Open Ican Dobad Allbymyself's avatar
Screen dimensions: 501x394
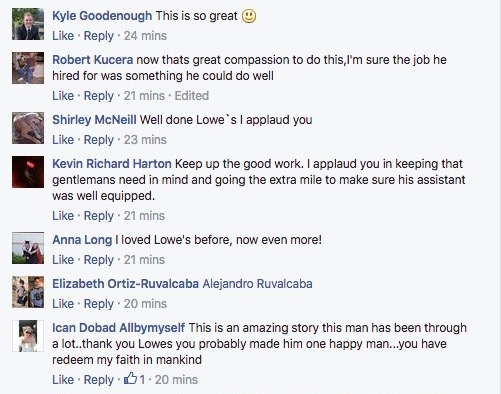(x=28, y=336)
